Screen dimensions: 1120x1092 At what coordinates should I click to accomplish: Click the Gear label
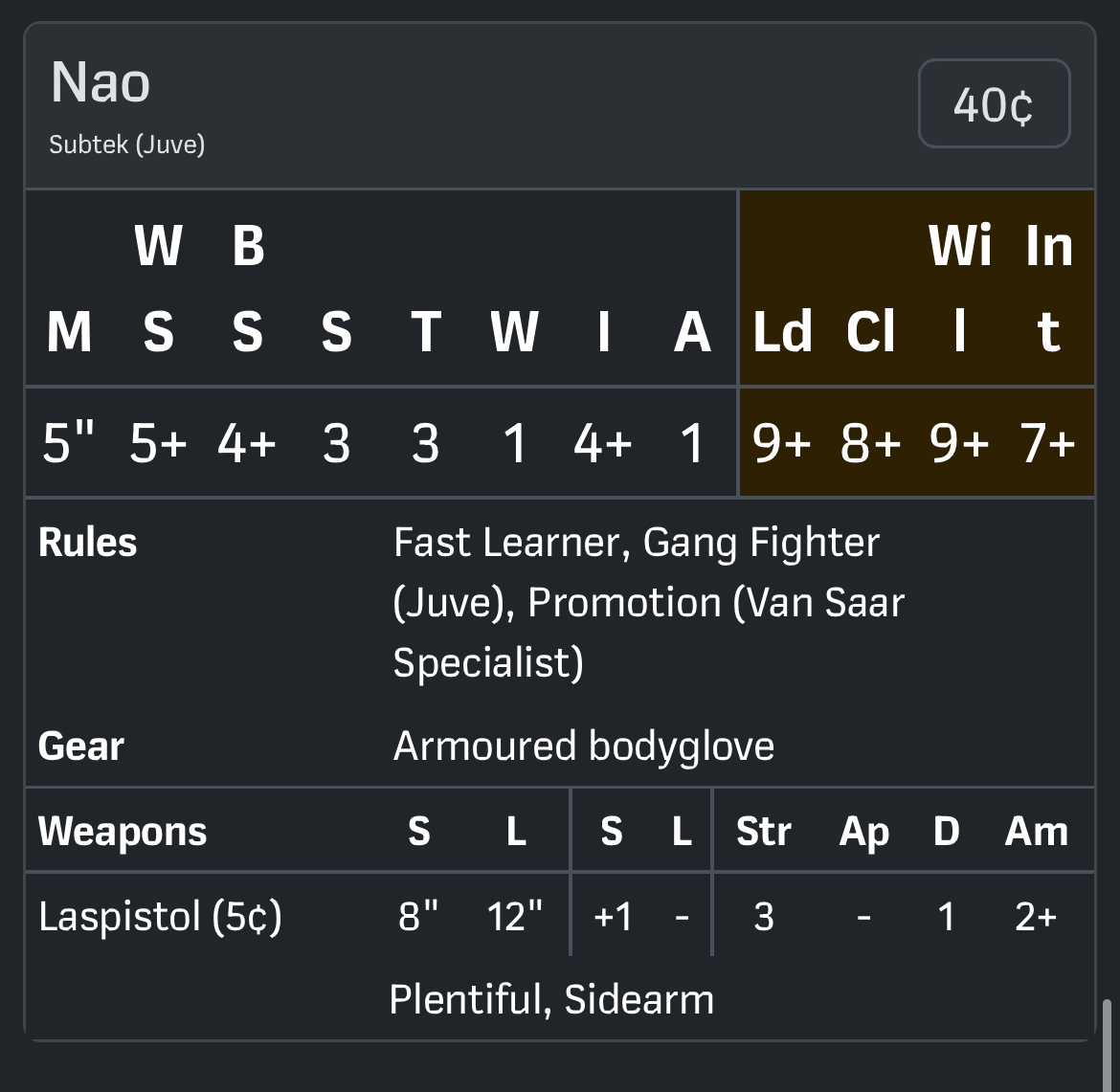81,747
